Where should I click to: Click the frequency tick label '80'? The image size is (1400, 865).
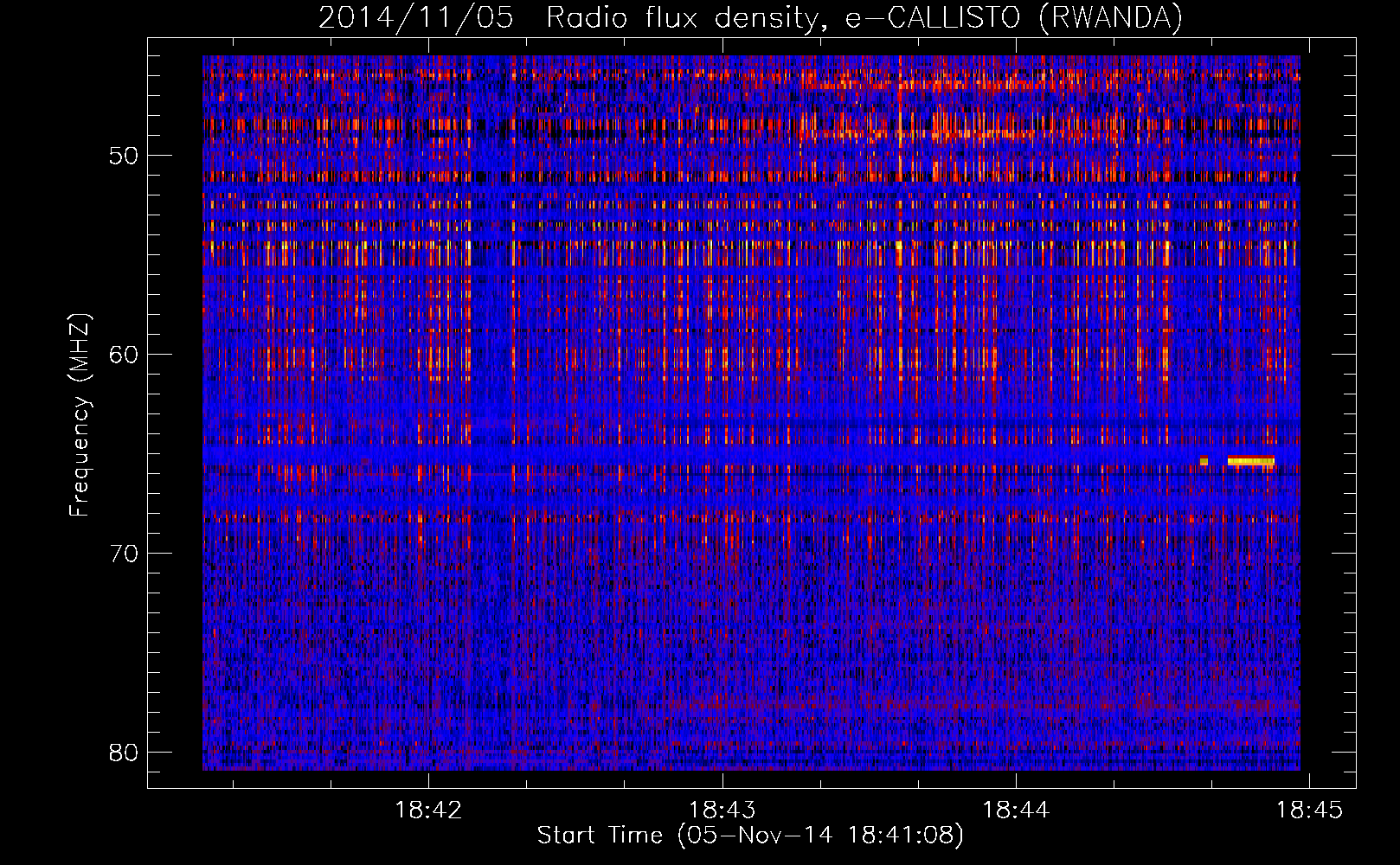[123, 753]
